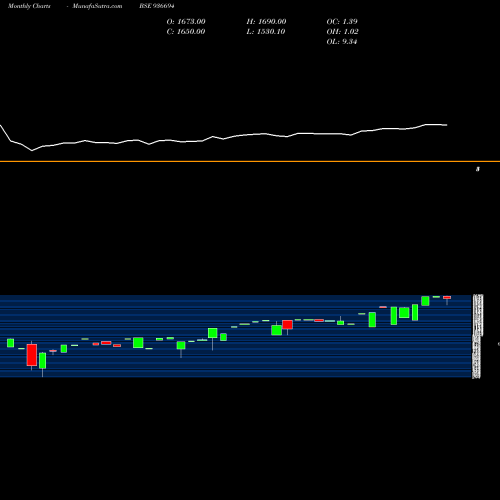Click the OC: 1.39 value
Screen dimensions: 500x500
pyautogui.click(x=342, y=22)
